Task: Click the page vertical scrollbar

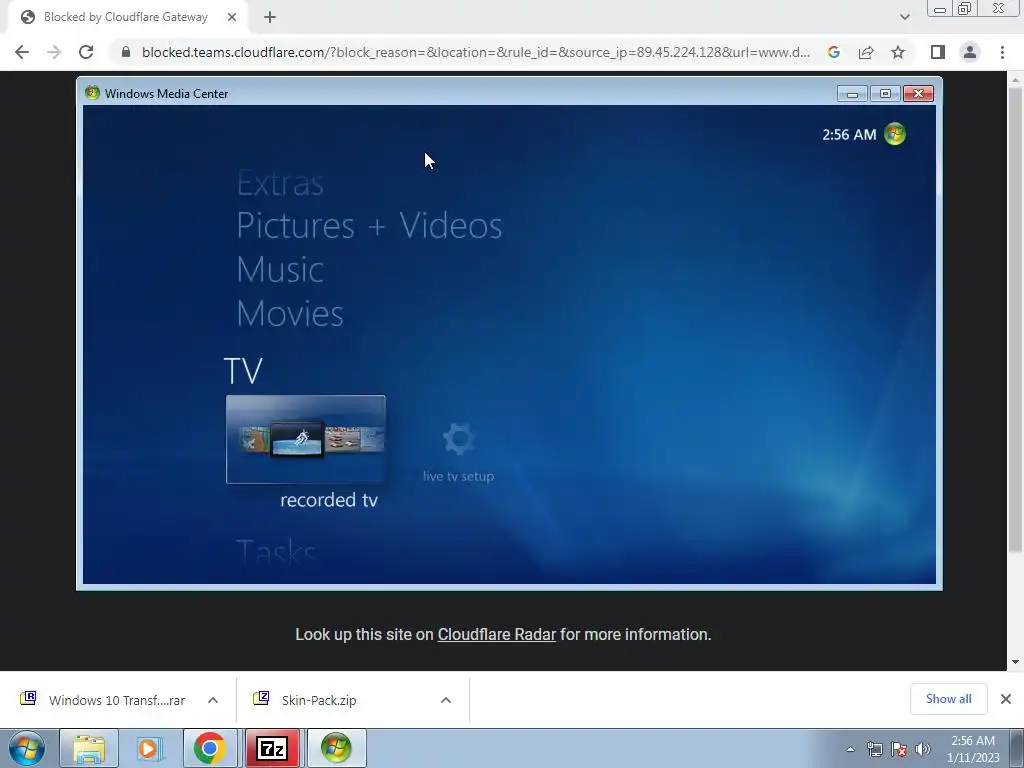Action: point(1015,320)
